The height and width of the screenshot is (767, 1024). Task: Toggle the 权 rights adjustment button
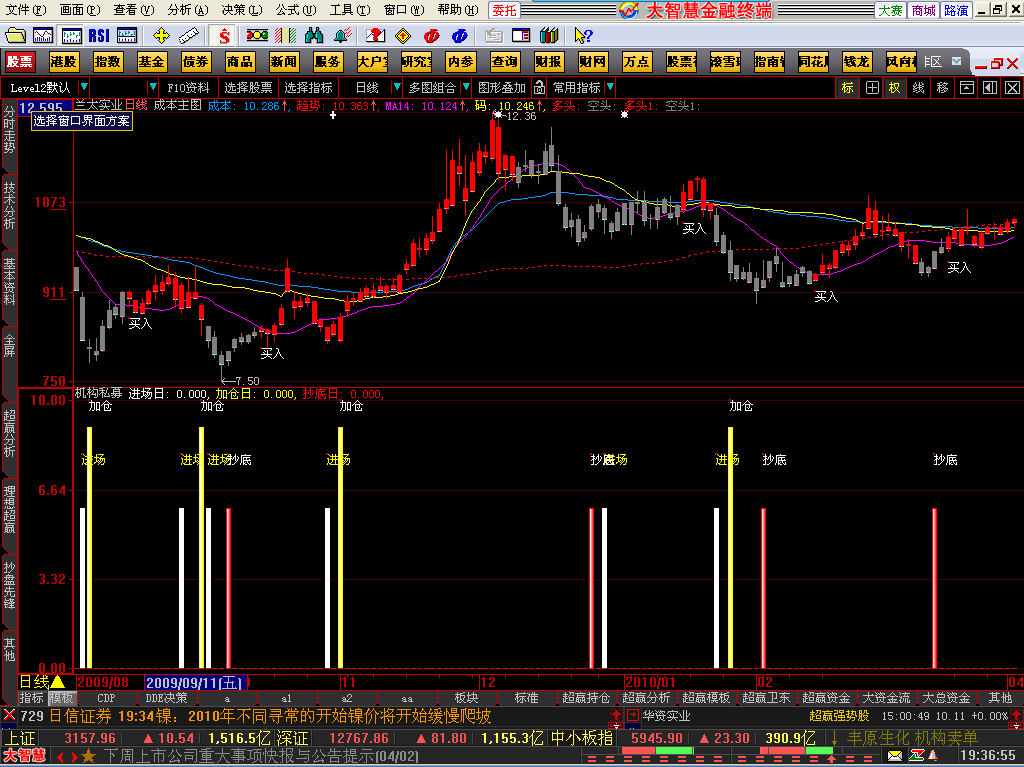tap(894, 87)
